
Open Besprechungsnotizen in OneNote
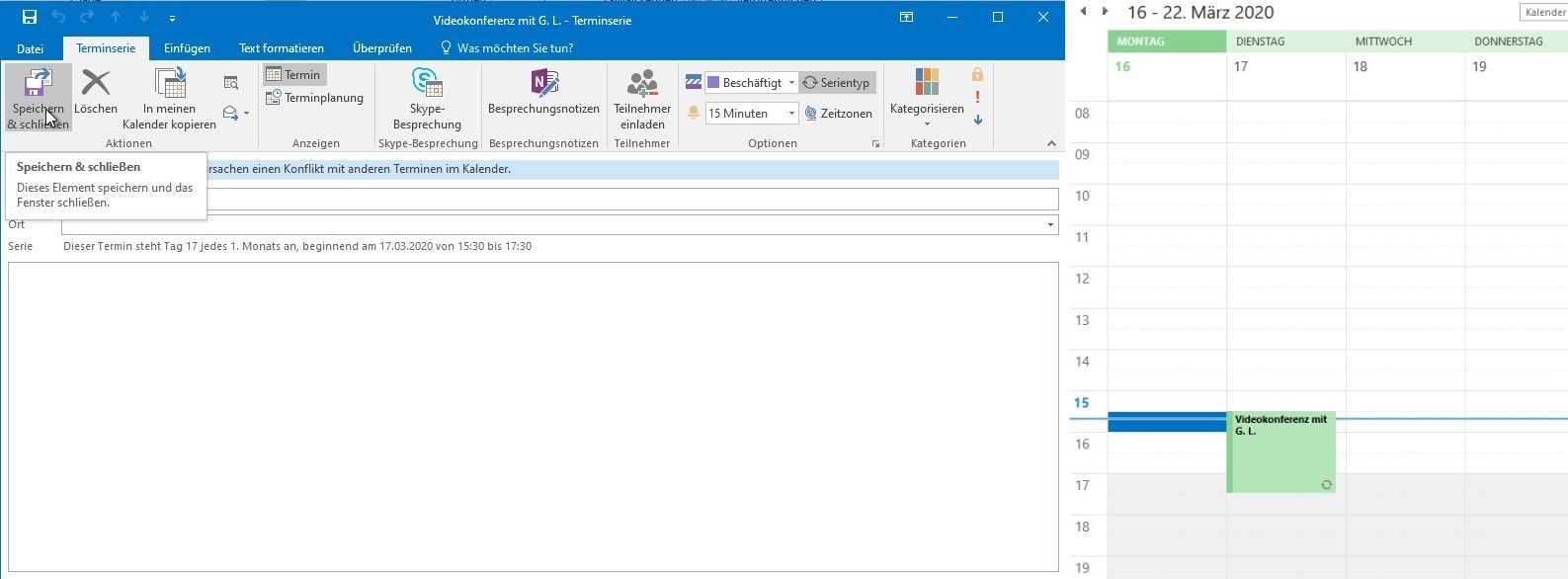coord(543,92)
